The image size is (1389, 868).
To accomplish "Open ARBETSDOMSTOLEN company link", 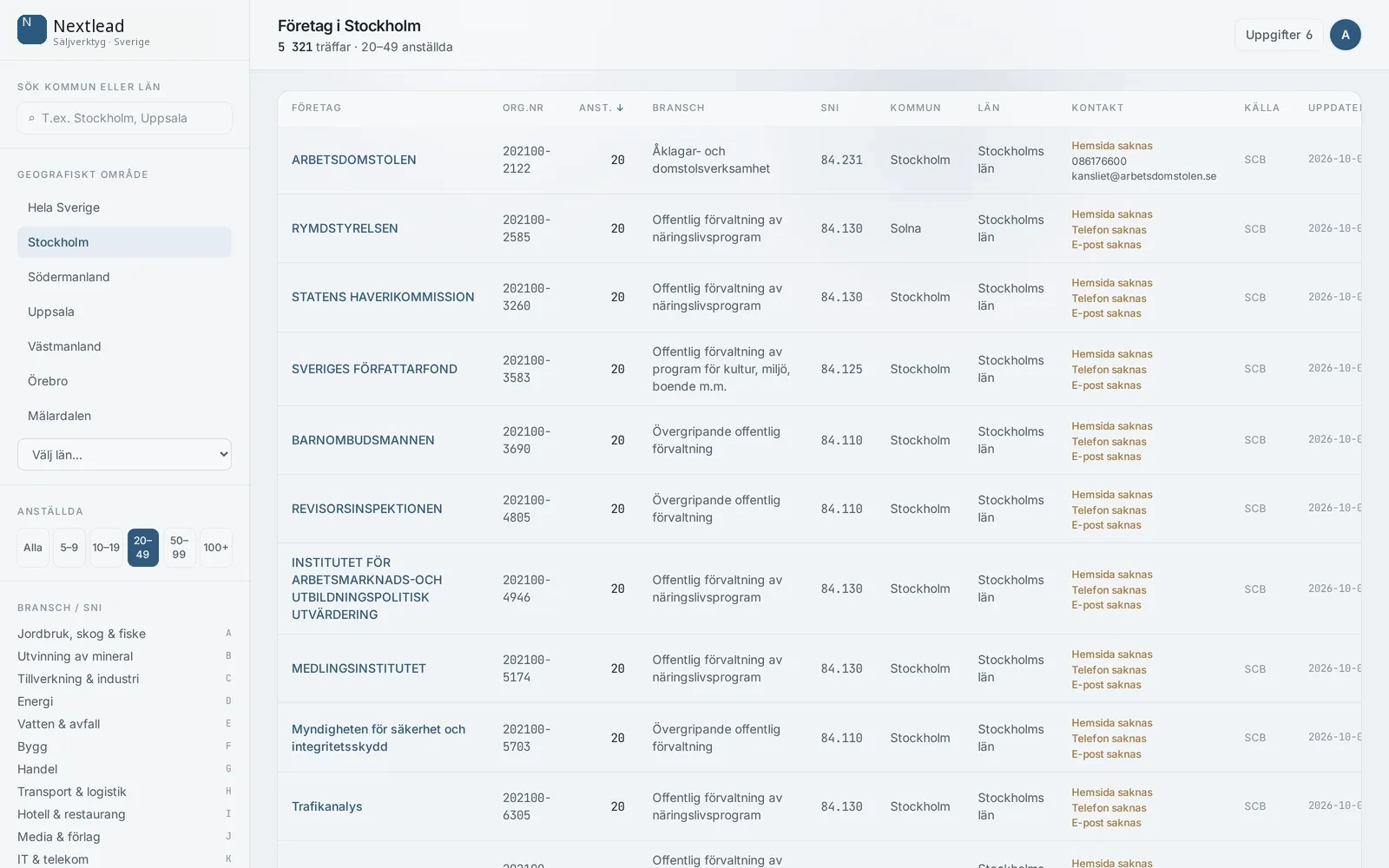I will coord(354,160).
